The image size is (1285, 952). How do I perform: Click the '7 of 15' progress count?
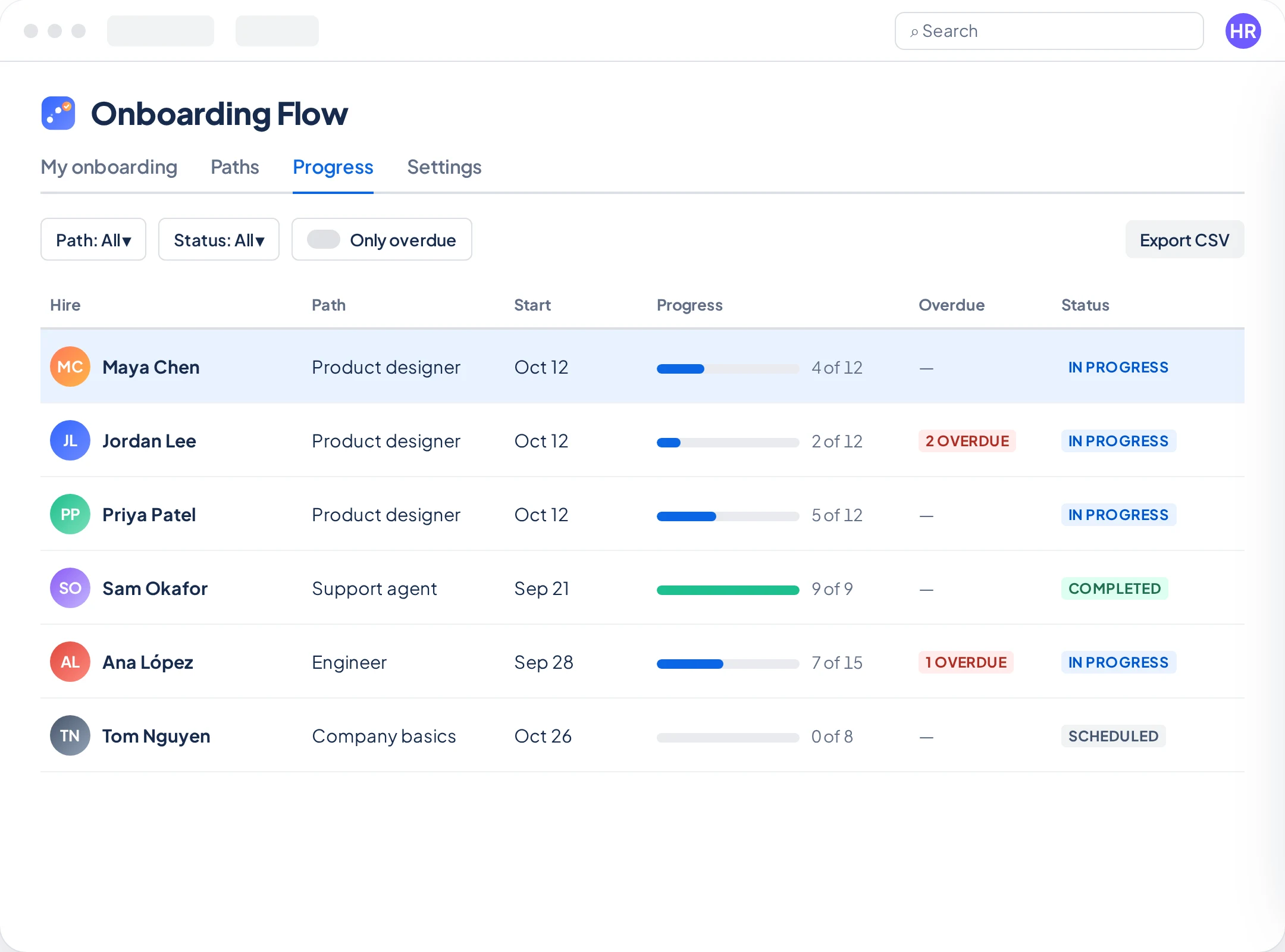click(x=837, y=662)
